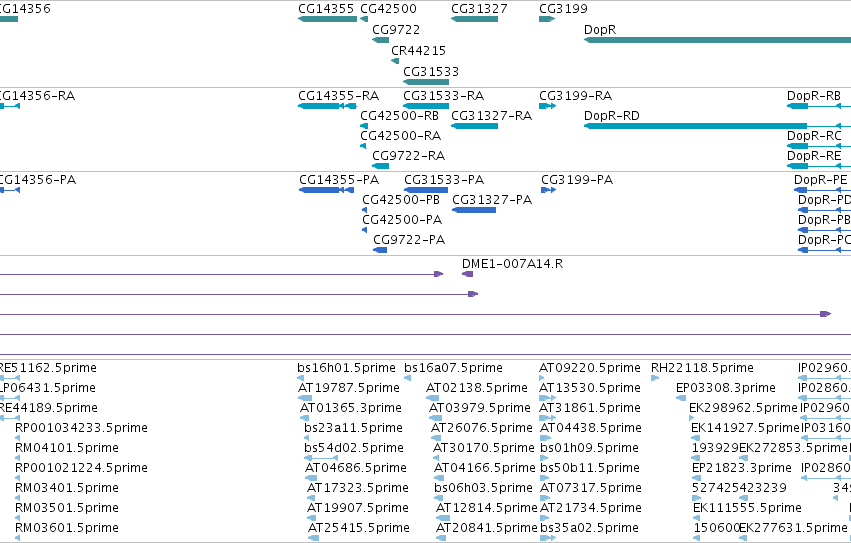Select the AT04686.5prime EST label

(x=356, y=468)
